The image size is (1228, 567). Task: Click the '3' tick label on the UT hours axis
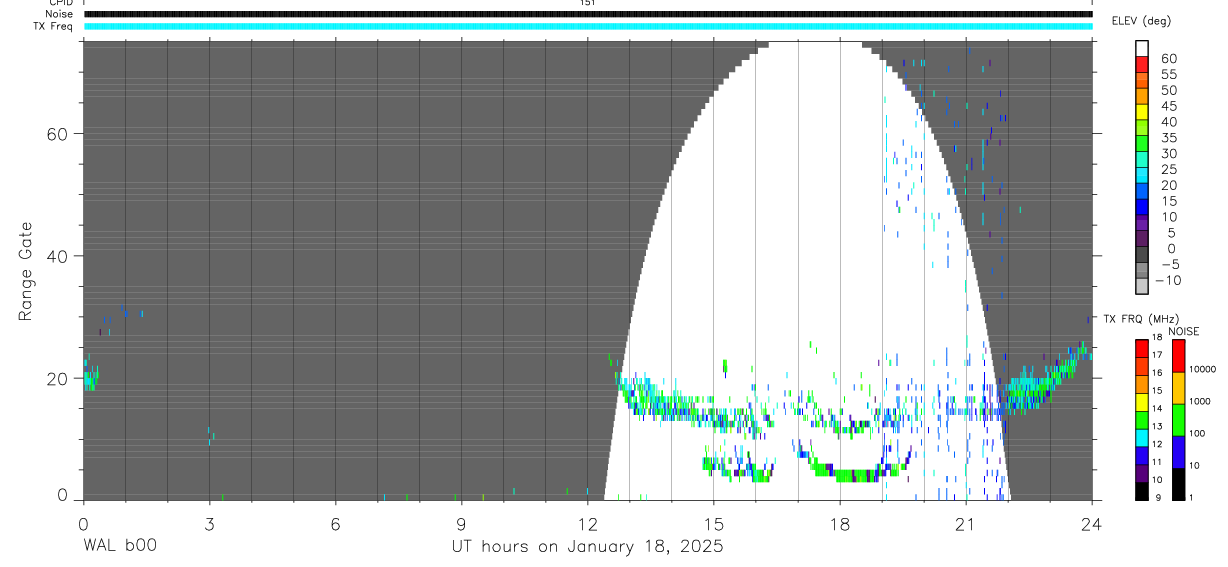coord(209,524)
